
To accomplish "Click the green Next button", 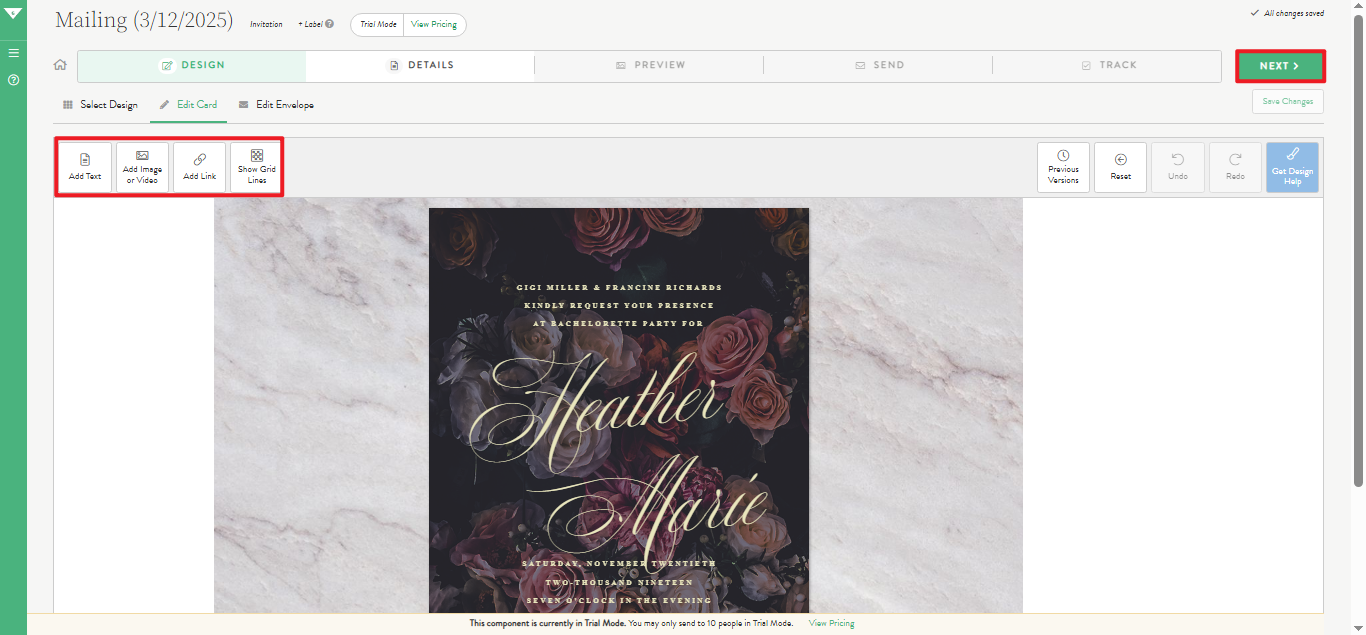I will pyautogui.click(x=1280, y=66).
